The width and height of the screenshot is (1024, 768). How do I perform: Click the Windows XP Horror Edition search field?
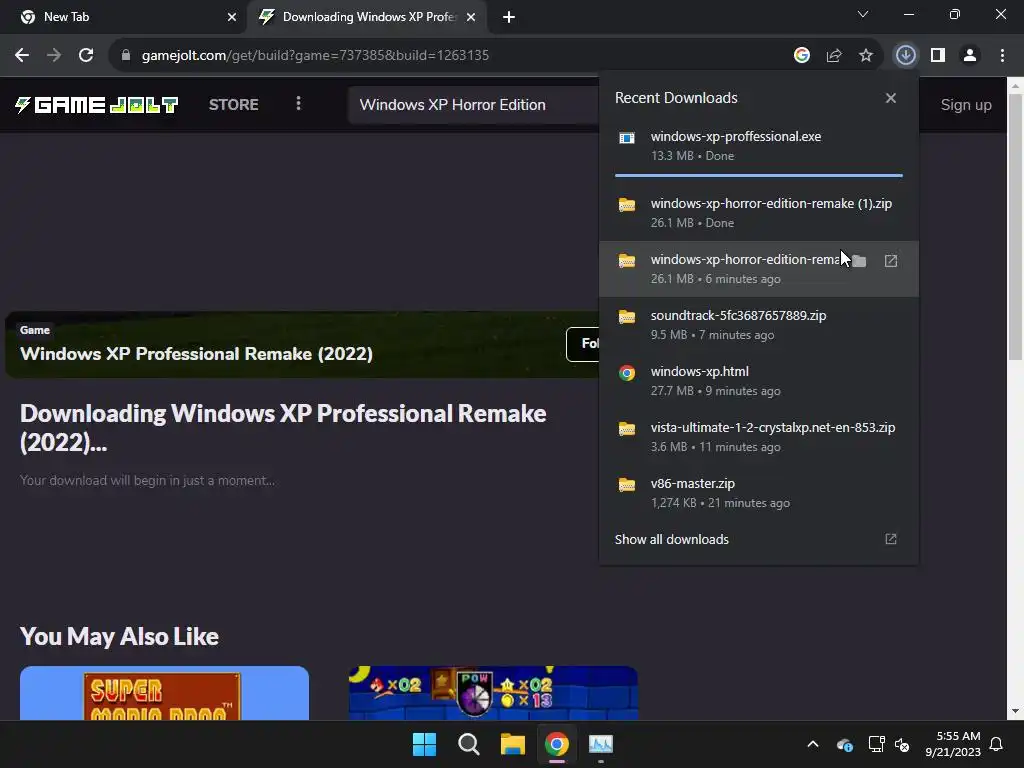pyautogui.click(x=473, y=104)
